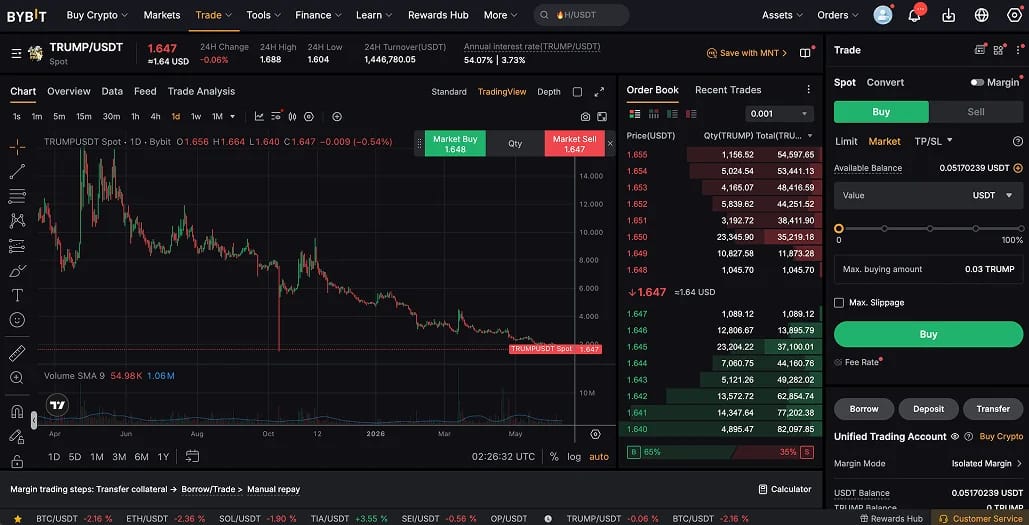The image size is (1029, 525).
Task: Click the green Market Buy button
Action: 455,144
